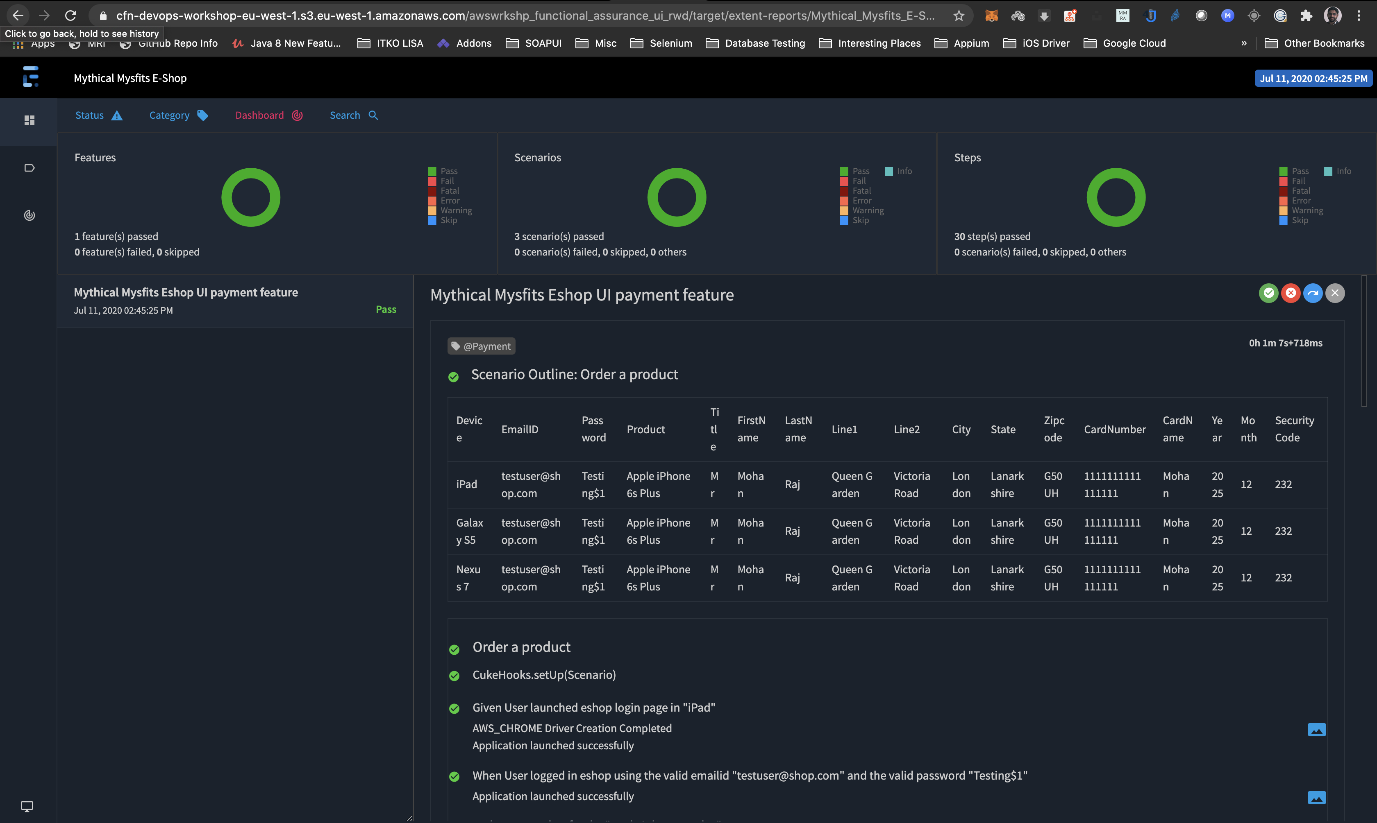The width and height of the screenshot is (1377, 823).
Task: Toggle the red fail filter button
Action: pyautogui.click(x=1291, y=293)
